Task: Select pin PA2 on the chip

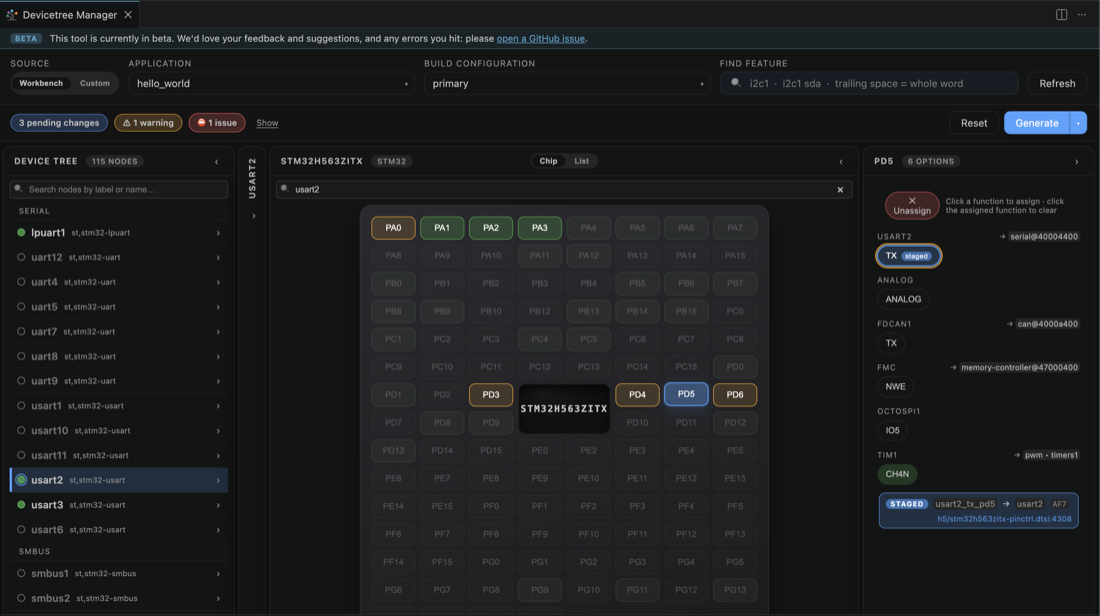Action: click(491, 227)
